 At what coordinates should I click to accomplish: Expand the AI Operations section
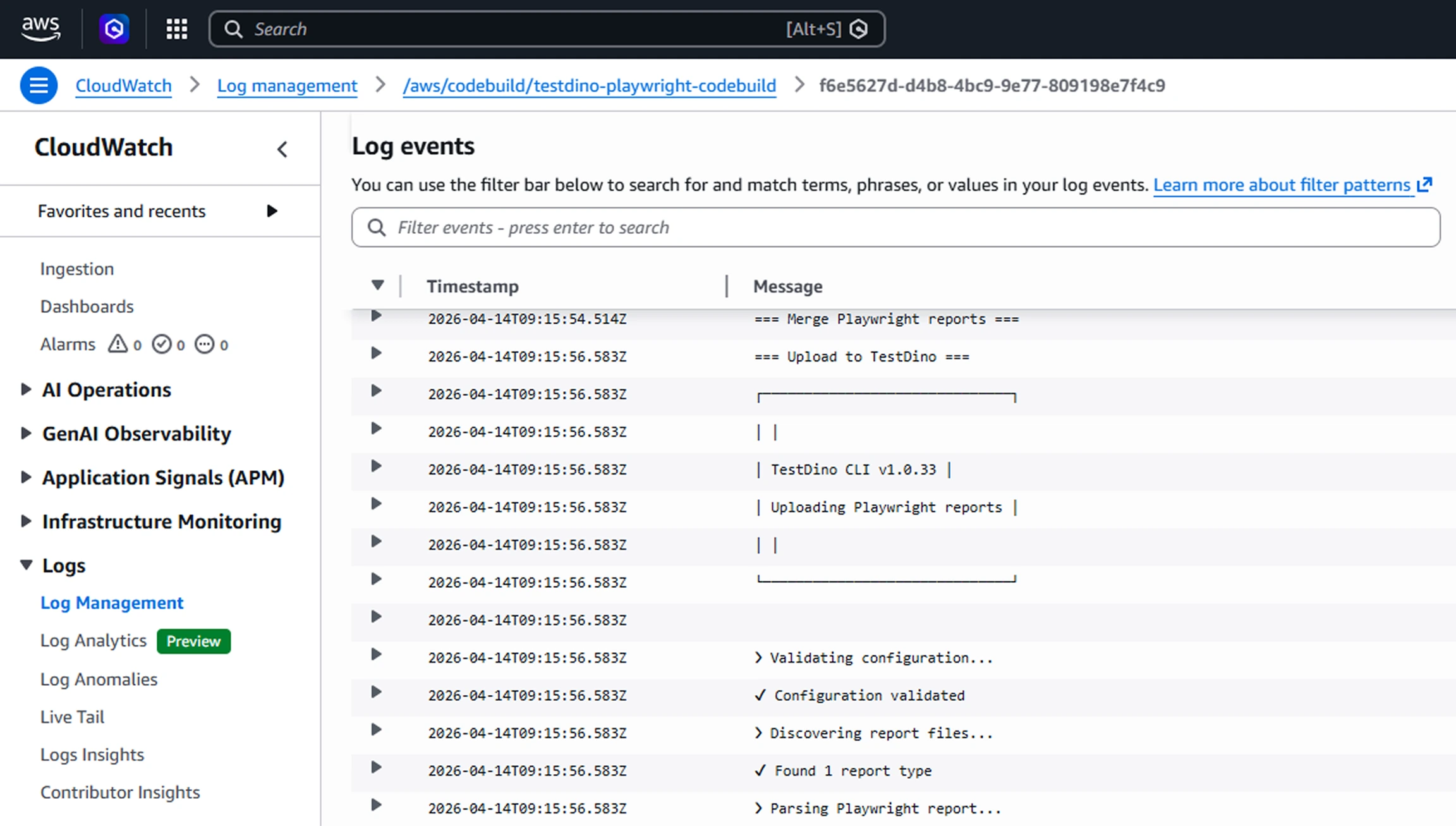[26, 389]
